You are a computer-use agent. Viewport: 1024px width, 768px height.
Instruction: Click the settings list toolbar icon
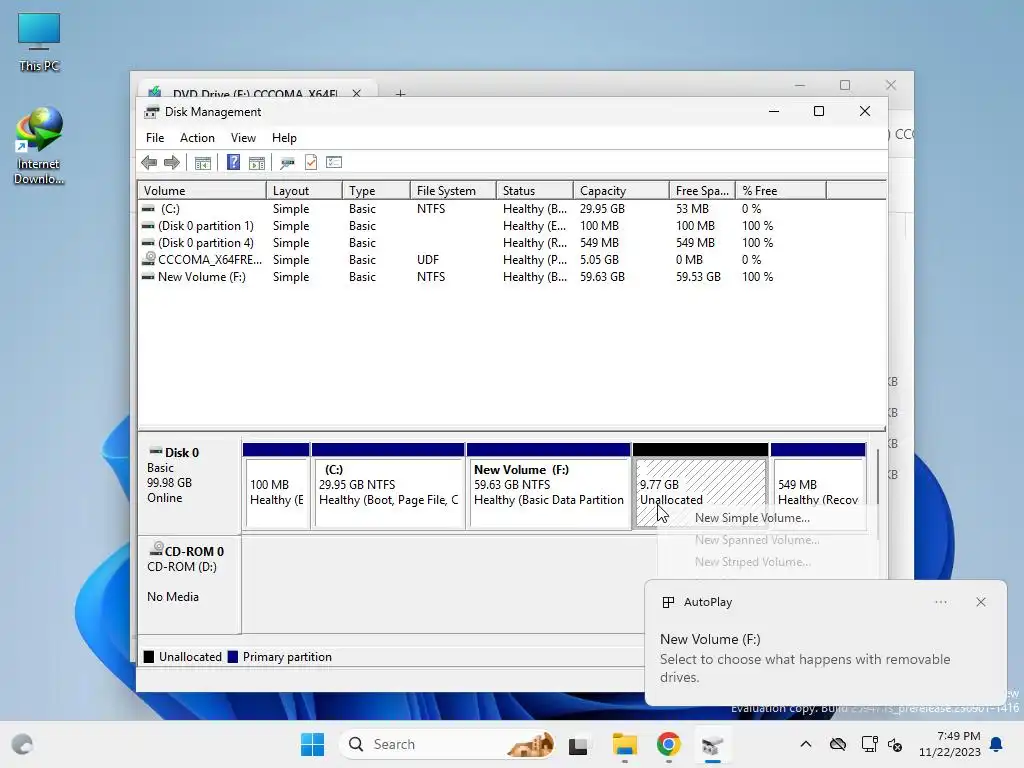(x=334, y=162)
